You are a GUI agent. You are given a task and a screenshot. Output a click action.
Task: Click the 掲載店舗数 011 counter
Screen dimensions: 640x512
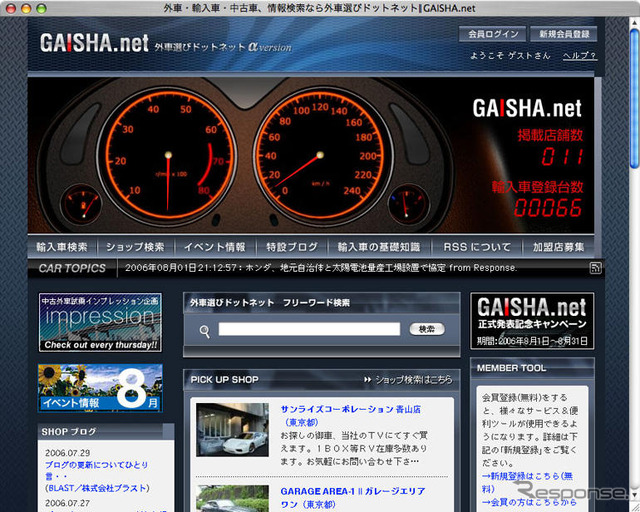point(550,147)
